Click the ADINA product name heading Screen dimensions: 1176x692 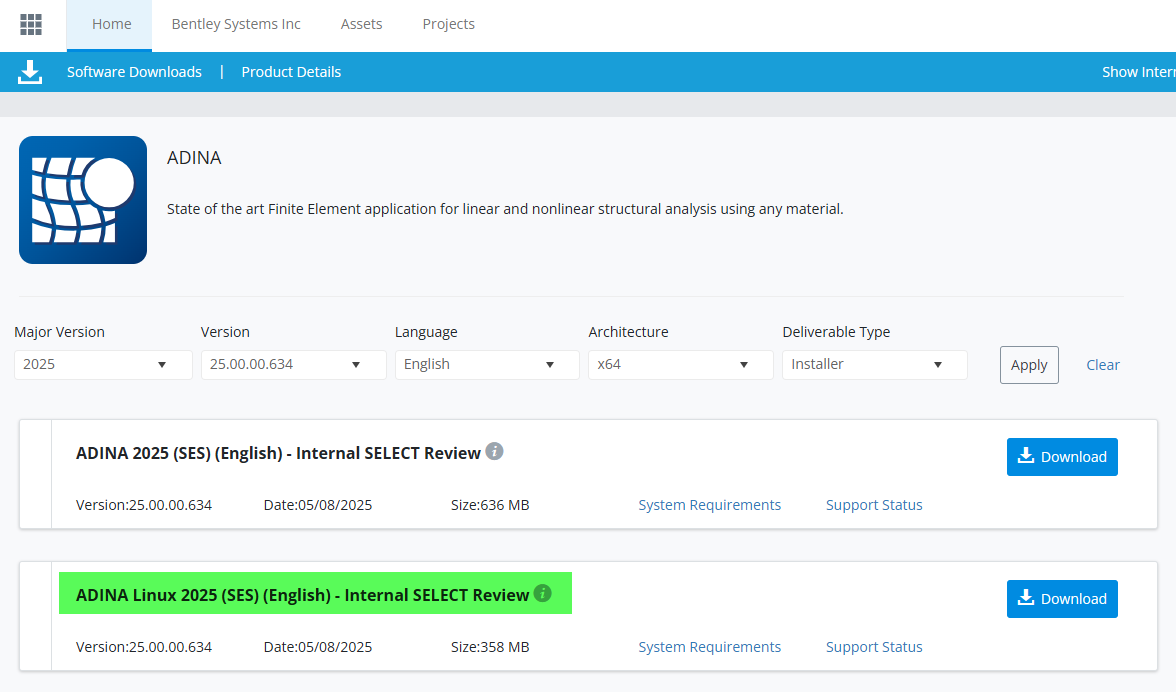(x=194, y=157)
